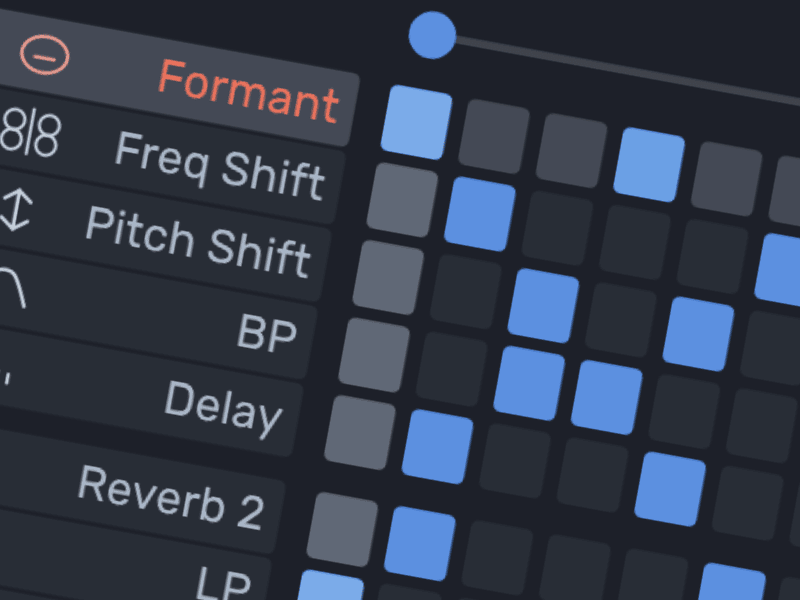Toggle the third cell in the BP row

[x=528, y=382]
